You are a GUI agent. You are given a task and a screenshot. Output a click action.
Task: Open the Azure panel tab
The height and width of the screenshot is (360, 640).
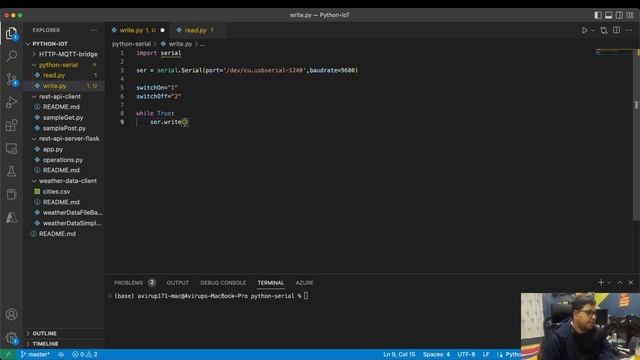(304, 282)
